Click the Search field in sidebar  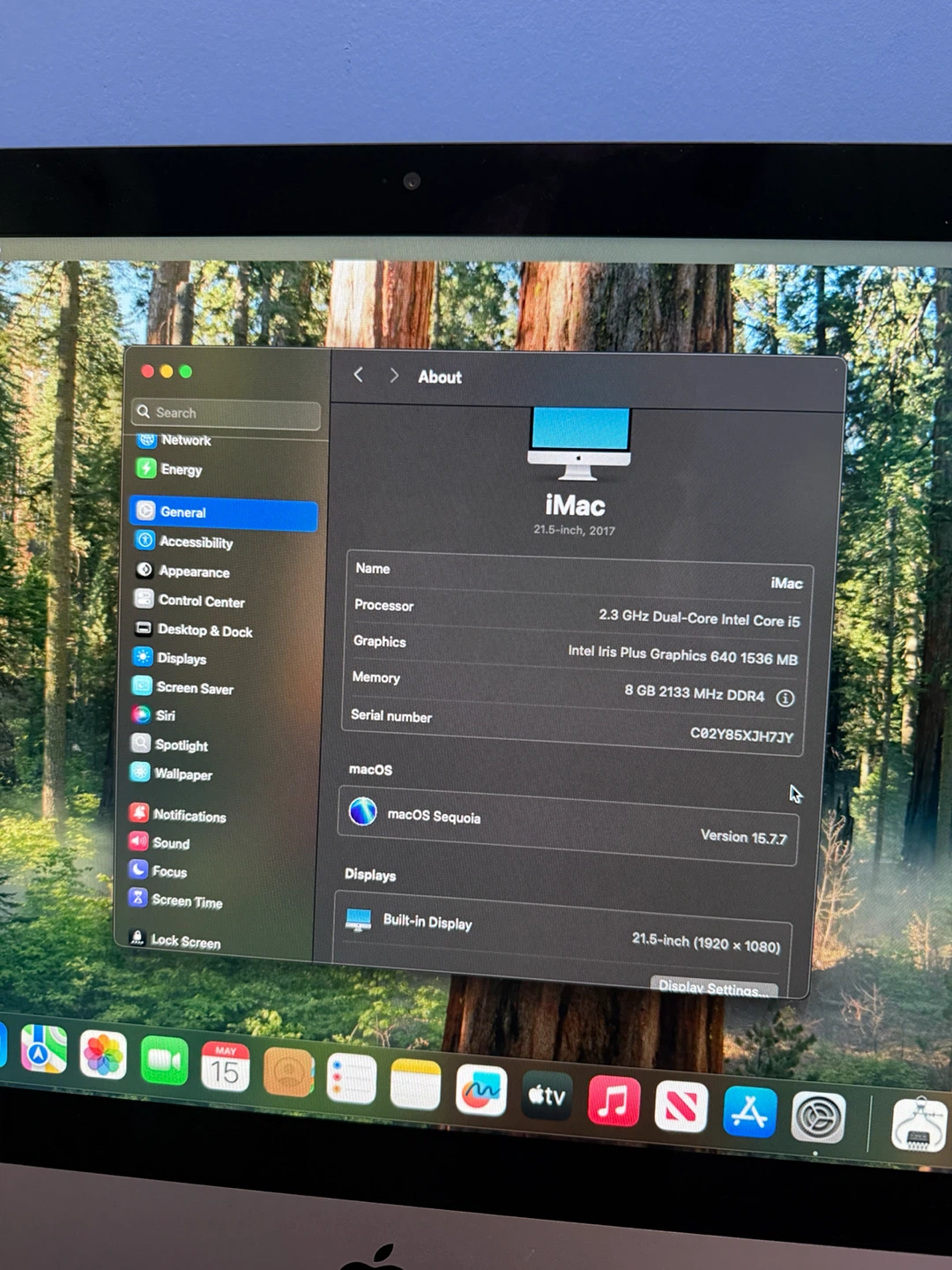pyautogui.click(x=227, y=414)
